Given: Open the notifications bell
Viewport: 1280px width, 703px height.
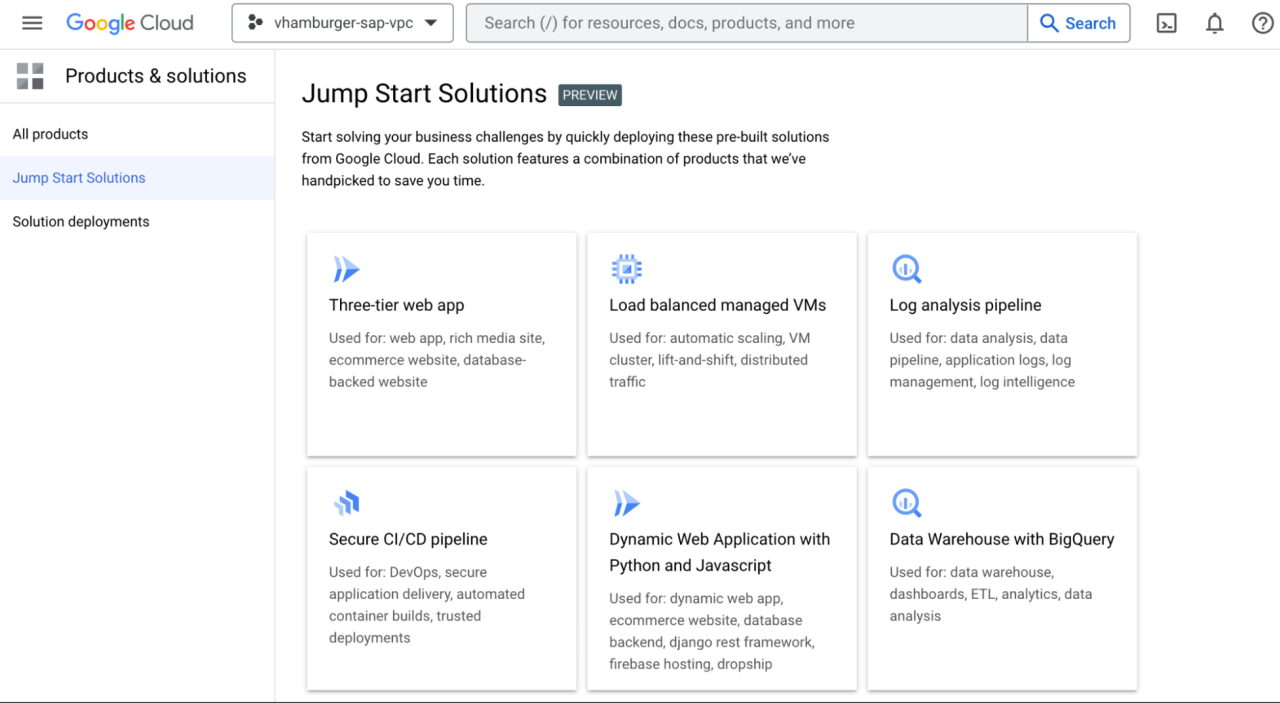Looking at the screenshot, I should click(1214, 22).
